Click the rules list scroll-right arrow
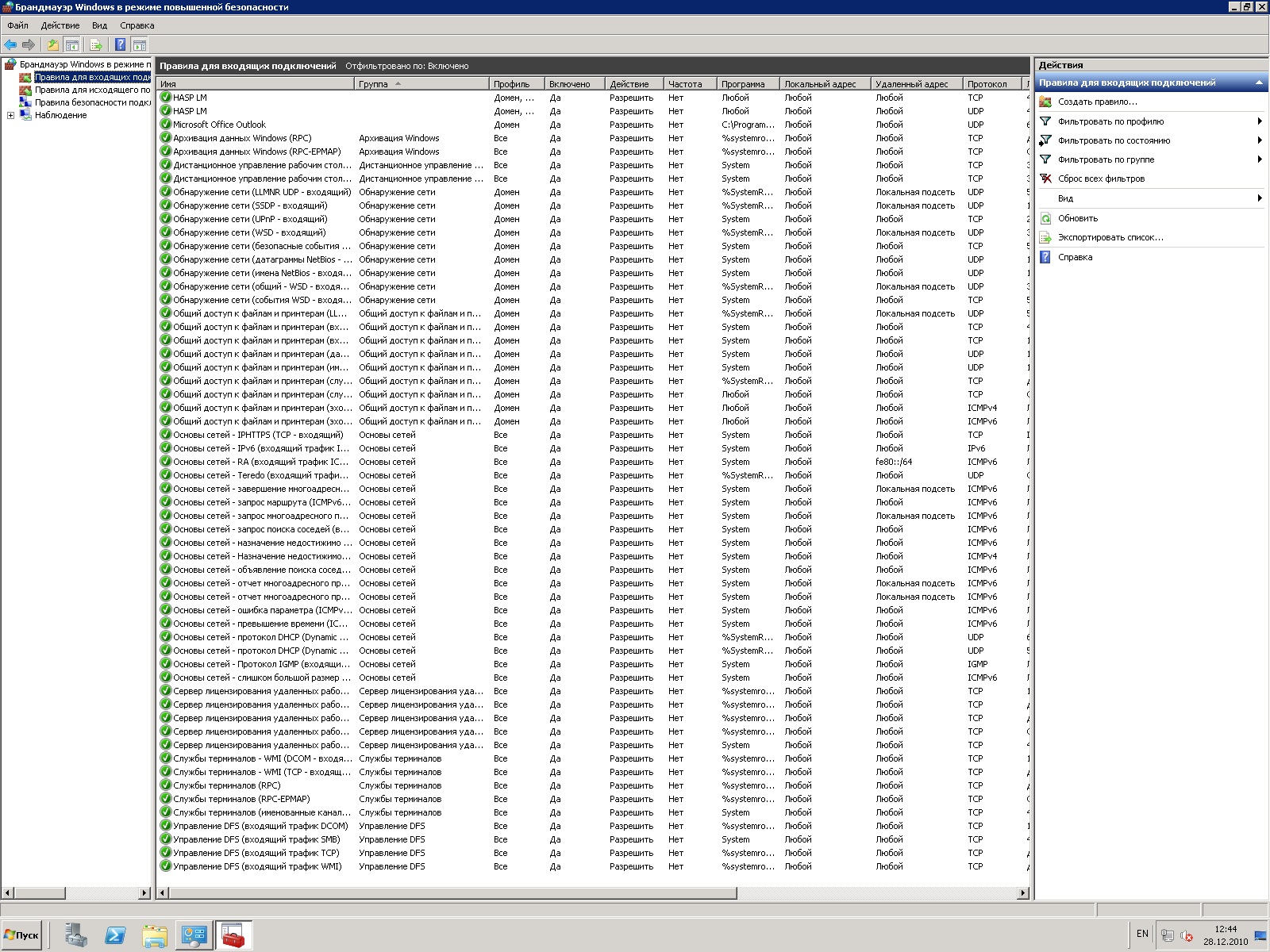The height and width of the screenshot is (952, 1270). pos(1023,893)
